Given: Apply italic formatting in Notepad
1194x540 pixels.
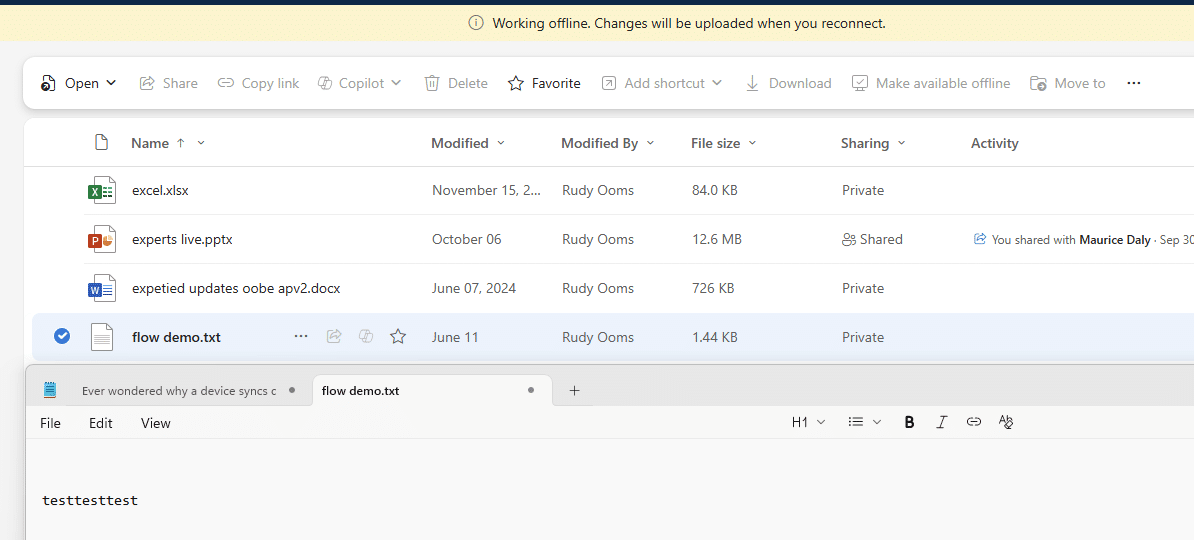Looking at the screenshot, I should tap(941, 422).
